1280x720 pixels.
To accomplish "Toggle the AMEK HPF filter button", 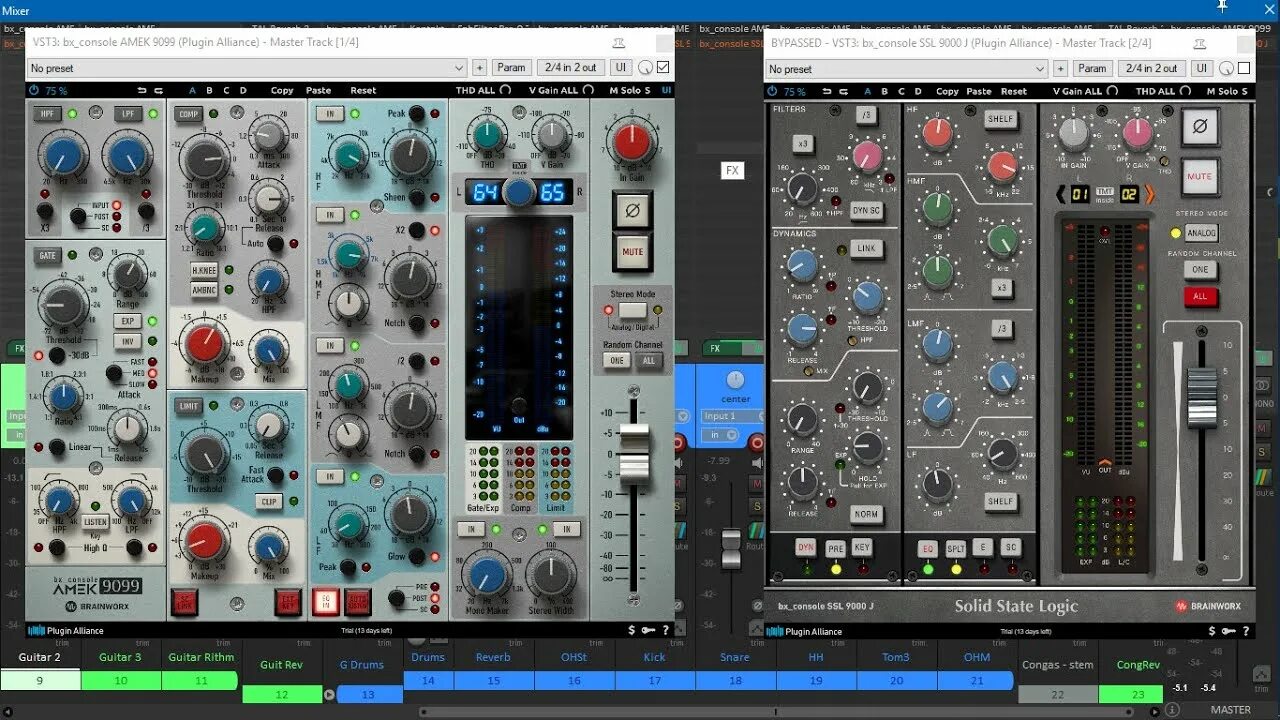I will coord(48,114).
